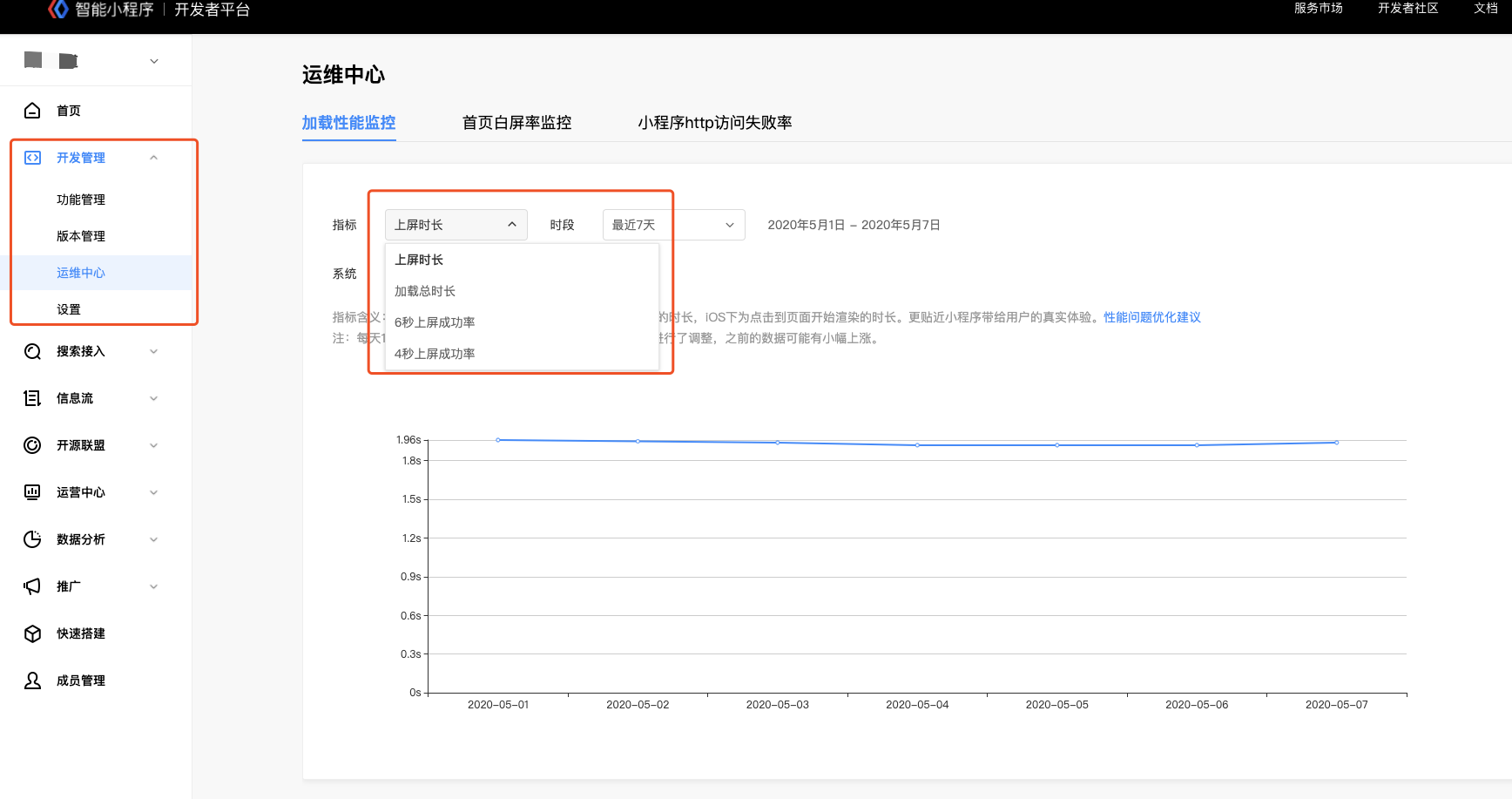Screen dimensions: 1512x799
Task: Click the 运营中心 monitor icon
Action: (x=32, y=492)
